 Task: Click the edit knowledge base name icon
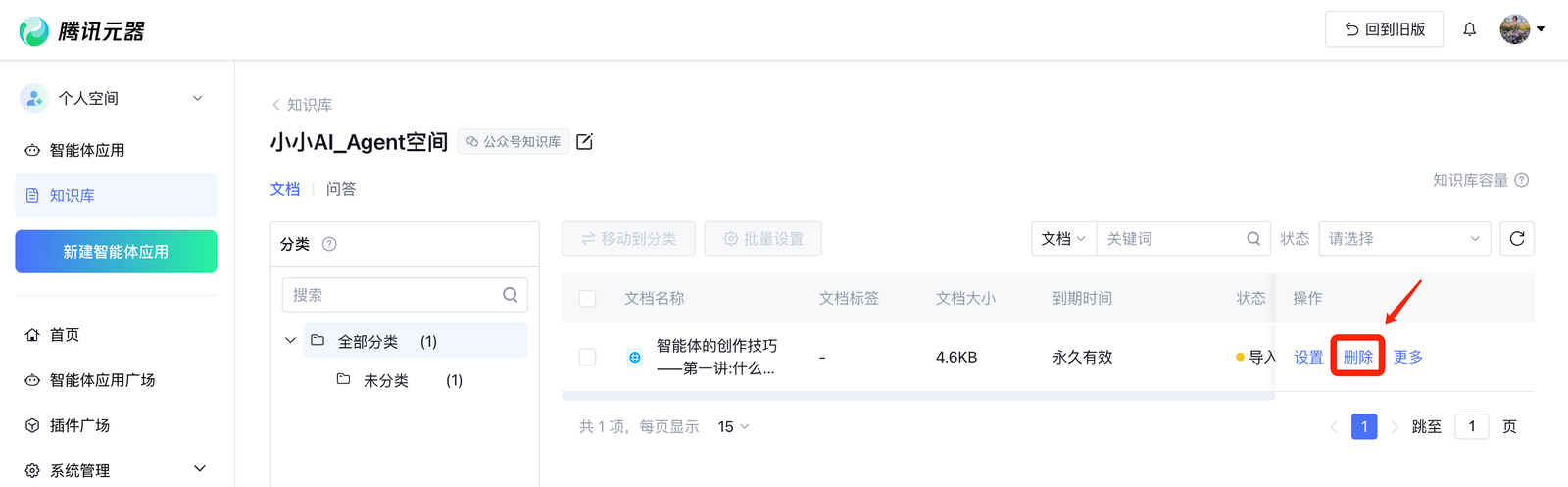[x=585, y=142]
